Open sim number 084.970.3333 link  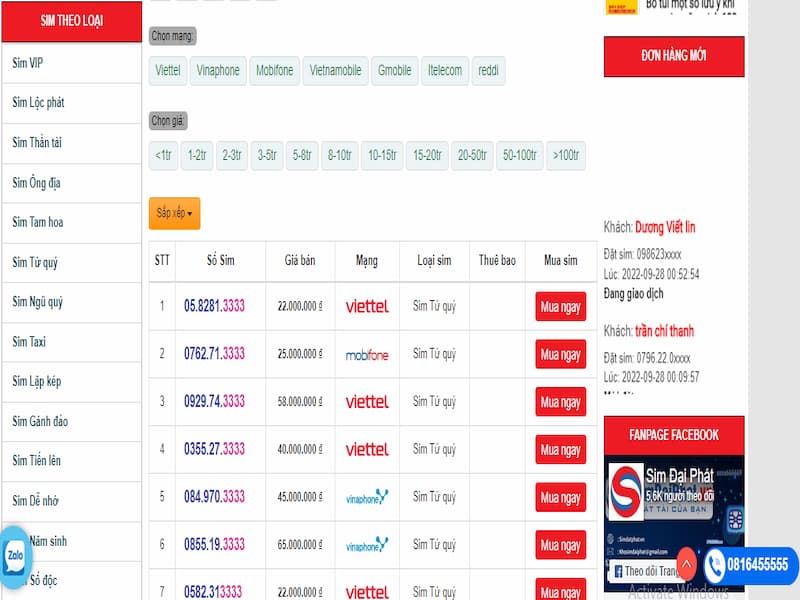pos(214,497)
